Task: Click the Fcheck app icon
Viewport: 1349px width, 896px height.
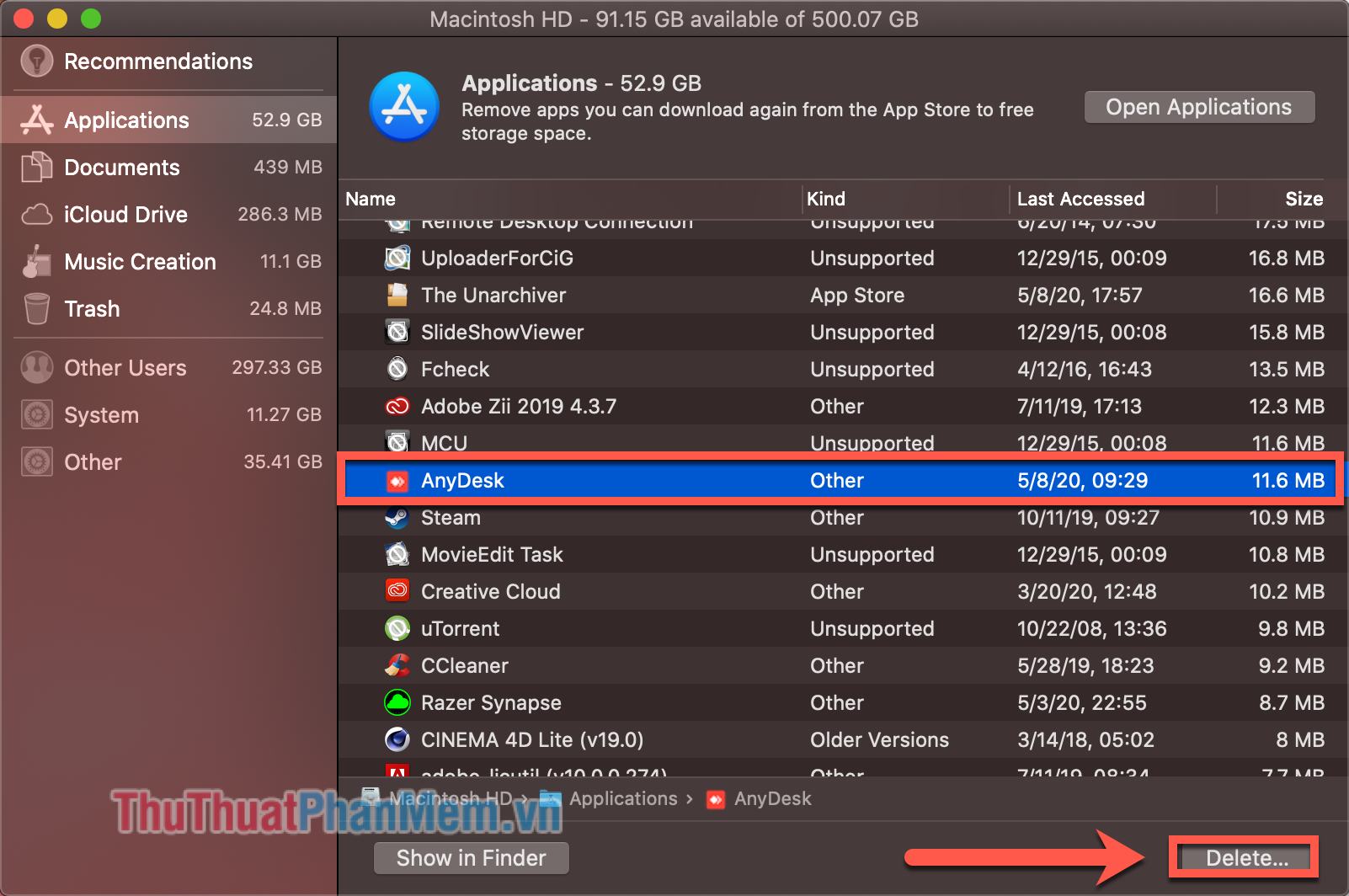Action: coord(397,369)
